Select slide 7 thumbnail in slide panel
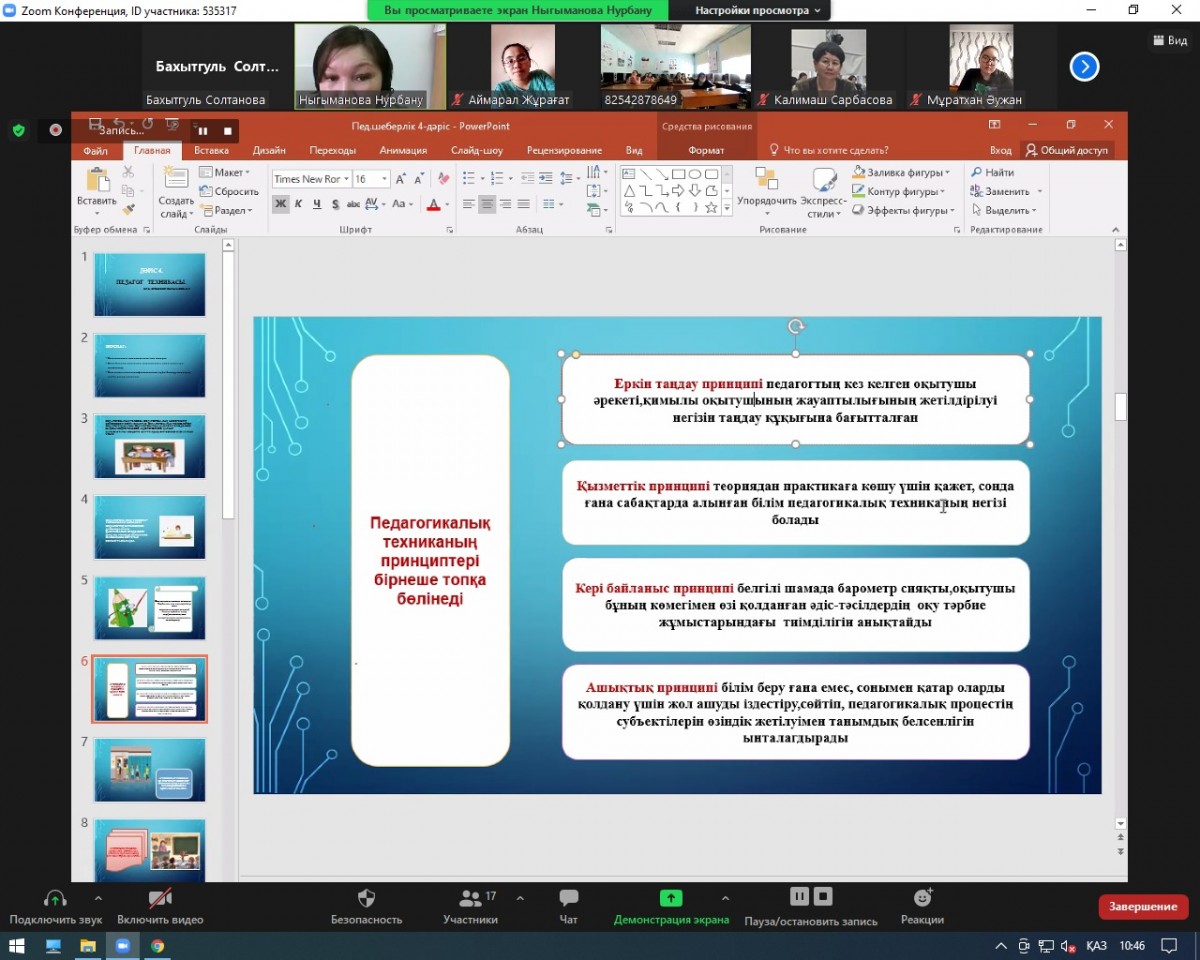 pos(150,770)
